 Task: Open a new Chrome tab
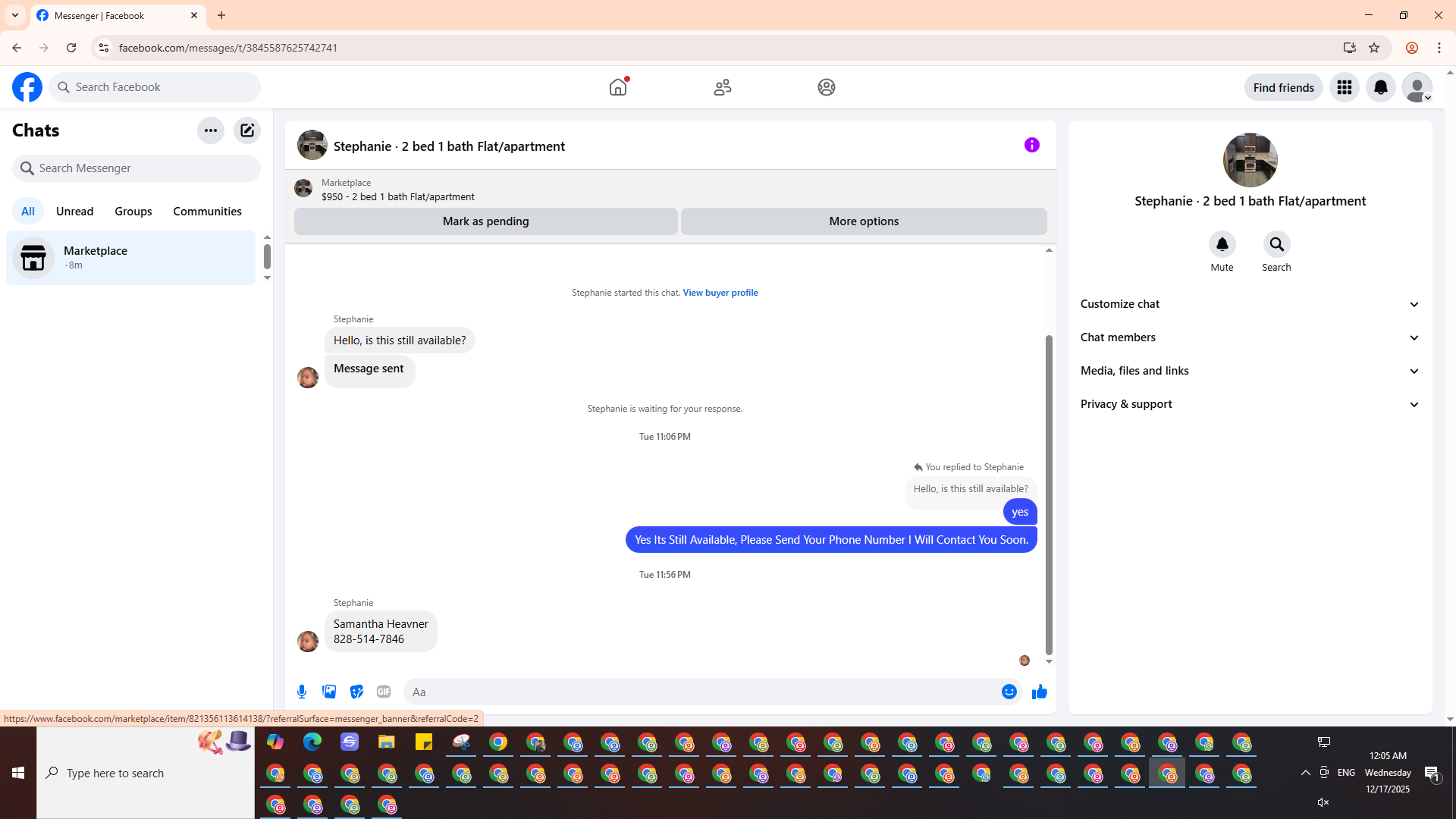[x=221, y=15]
